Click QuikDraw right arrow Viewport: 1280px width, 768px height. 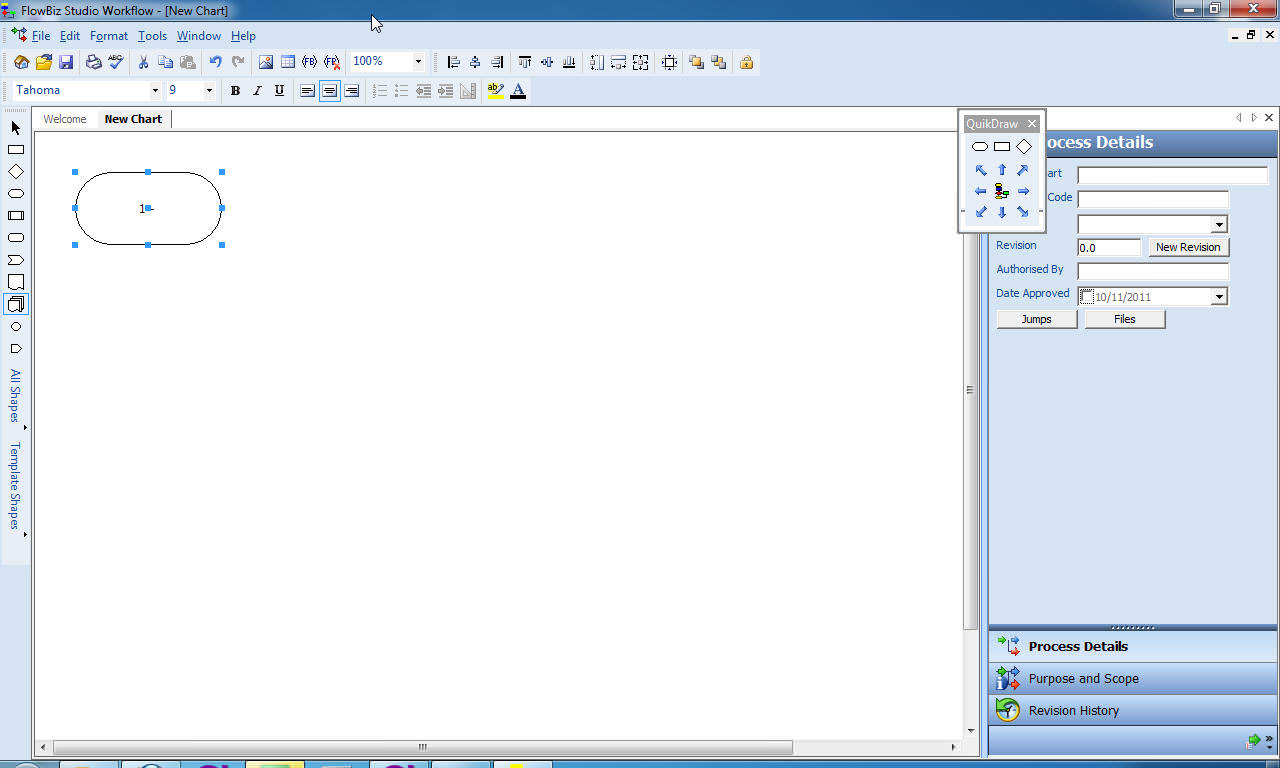coord(1023,191)
